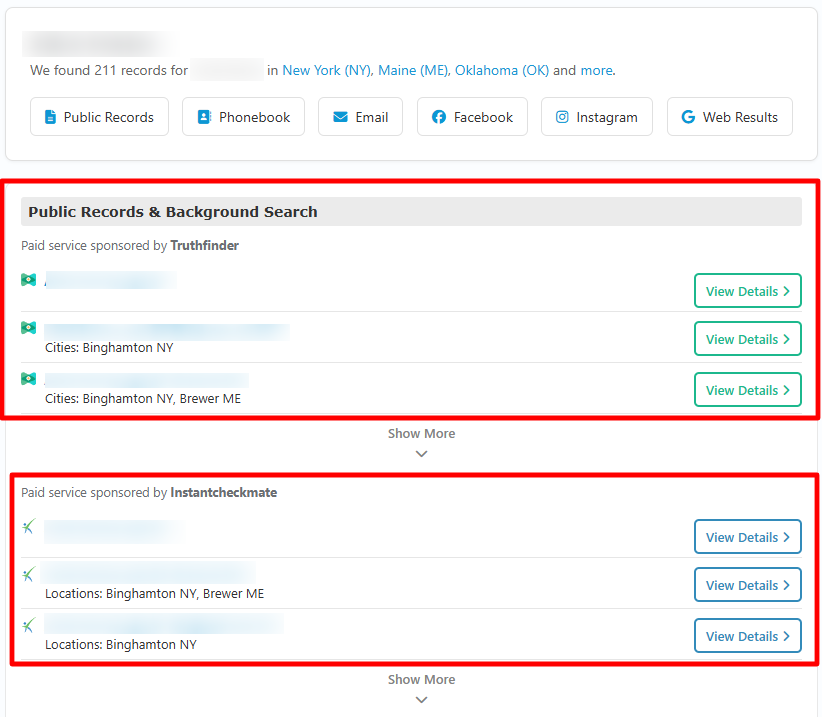The image size is (822, 717).
Task: Click the Phonebook contact icon
Action: coord(204,117)
